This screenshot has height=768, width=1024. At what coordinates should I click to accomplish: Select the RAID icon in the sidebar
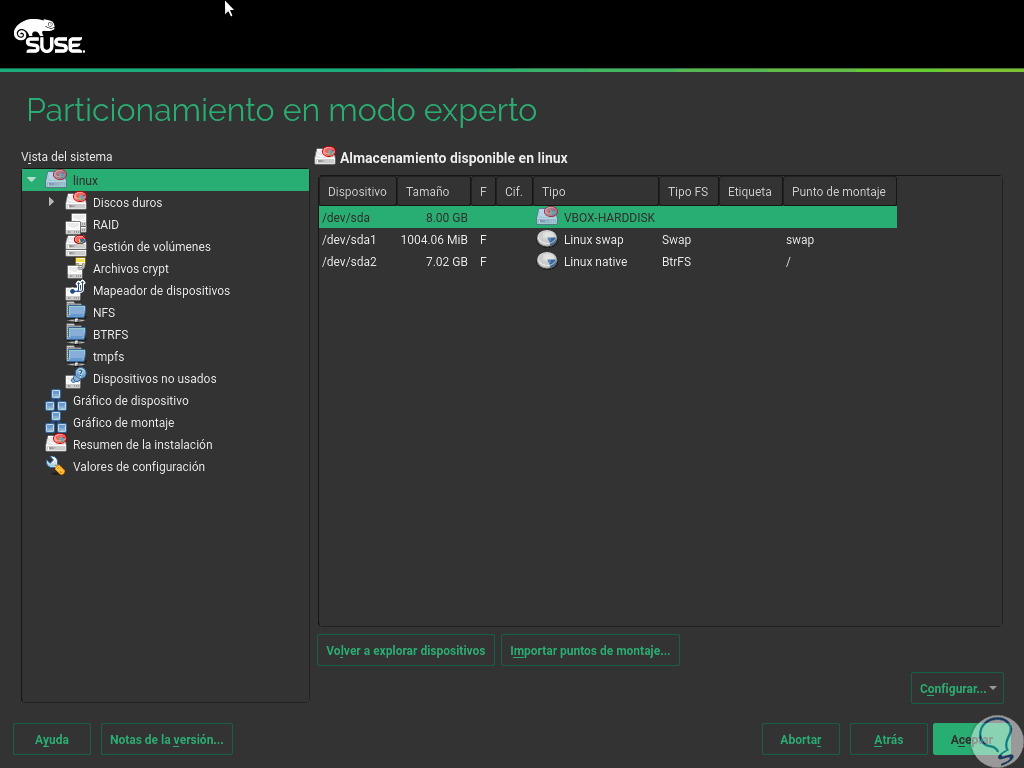click(x=75, y=224)
